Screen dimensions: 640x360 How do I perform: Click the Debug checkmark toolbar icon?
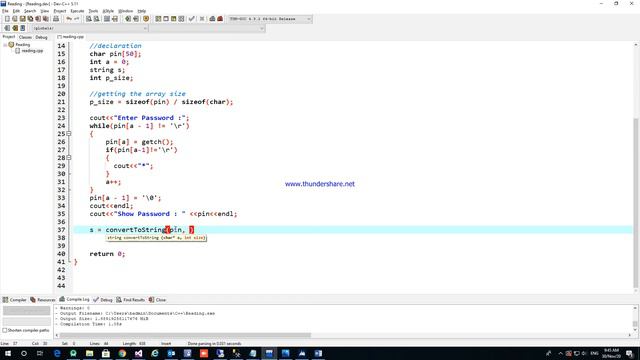click(x=191, y=19)
